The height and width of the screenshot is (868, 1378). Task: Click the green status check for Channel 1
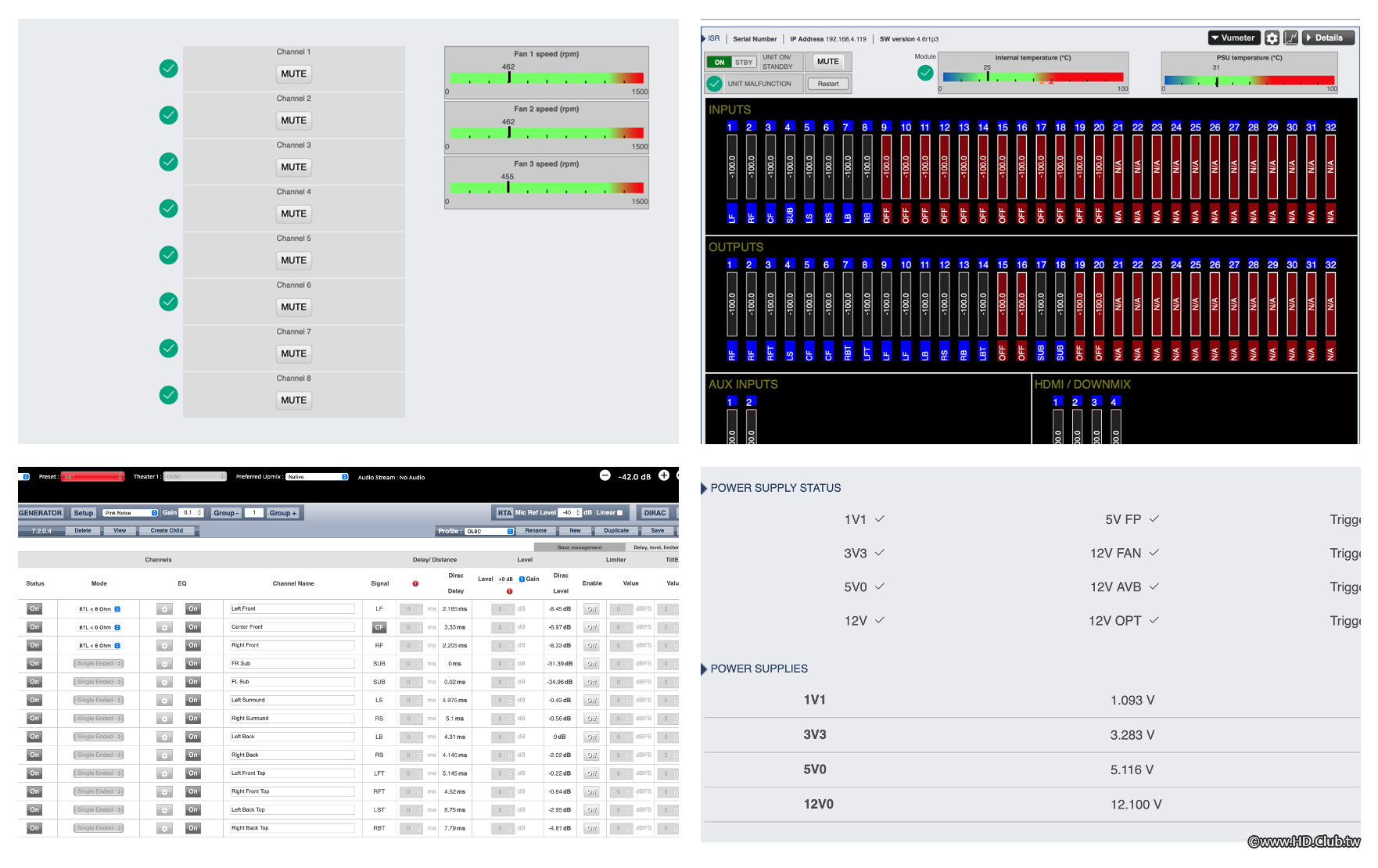tap(168, 69)
